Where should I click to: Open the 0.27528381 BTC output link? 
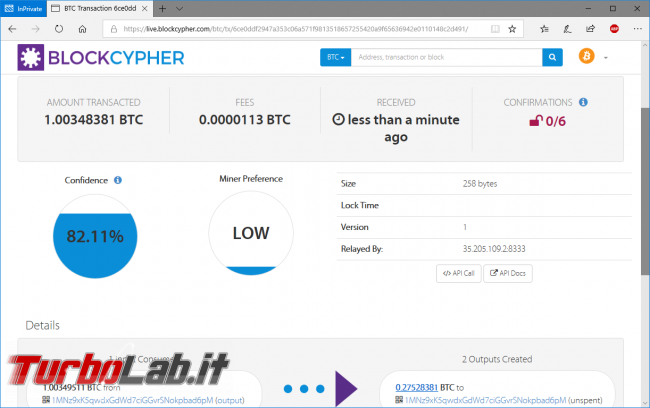(x=417, y=387)
